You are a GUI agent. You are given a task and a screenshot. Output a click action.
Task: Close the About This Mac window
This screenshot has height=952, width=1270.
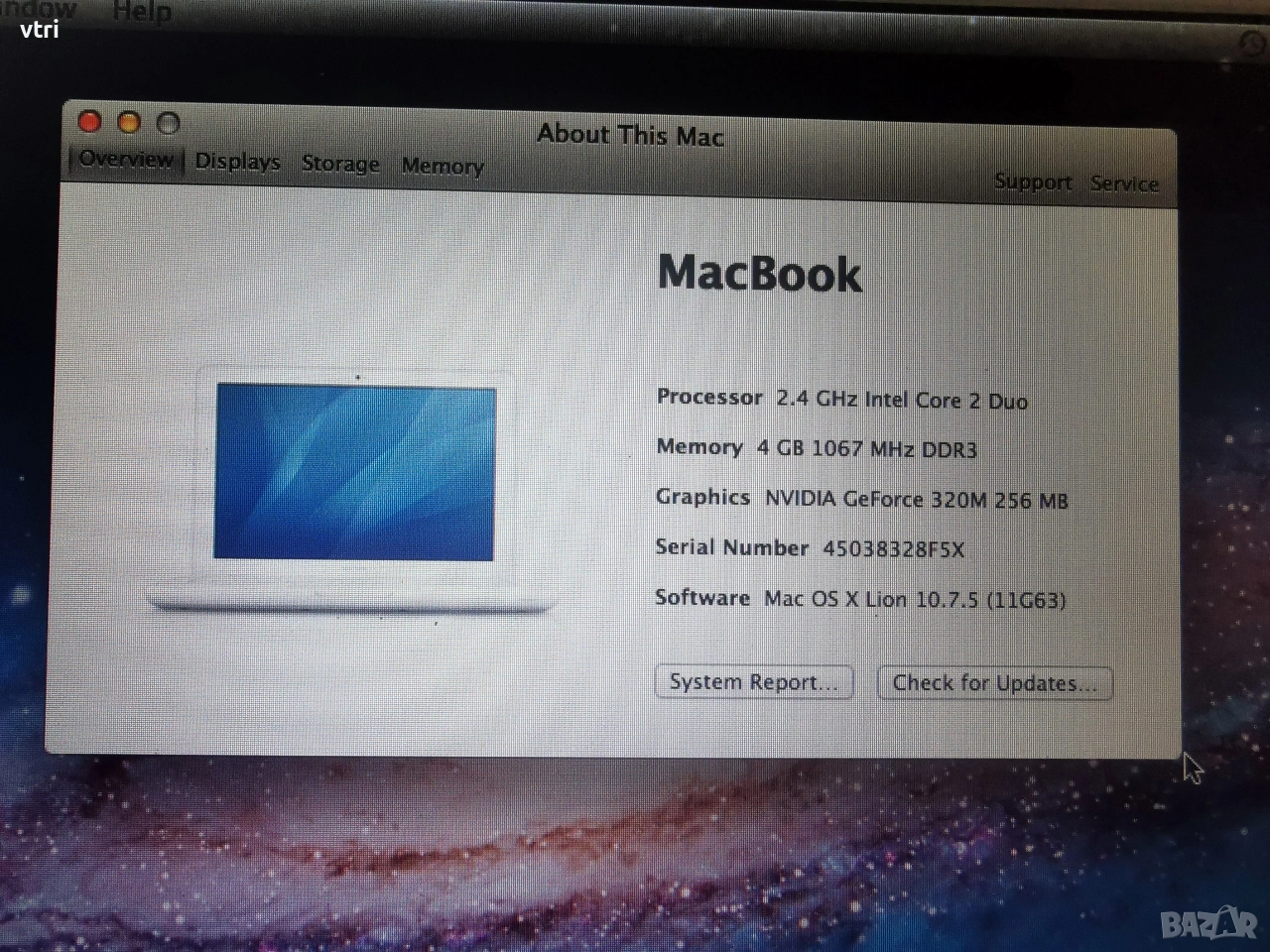90,122
